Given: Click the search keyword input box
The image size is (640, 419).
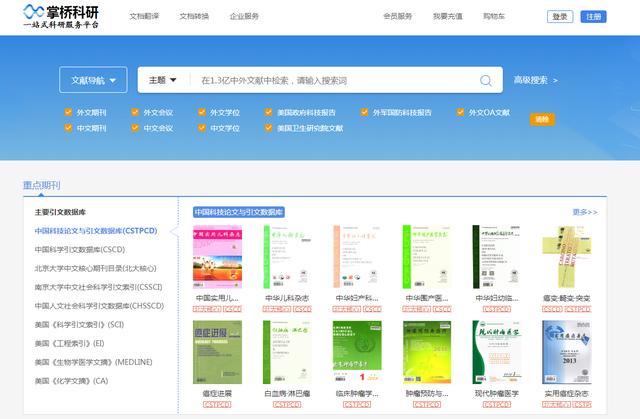Looking at the screenshot, I should [x=335, y=80].
